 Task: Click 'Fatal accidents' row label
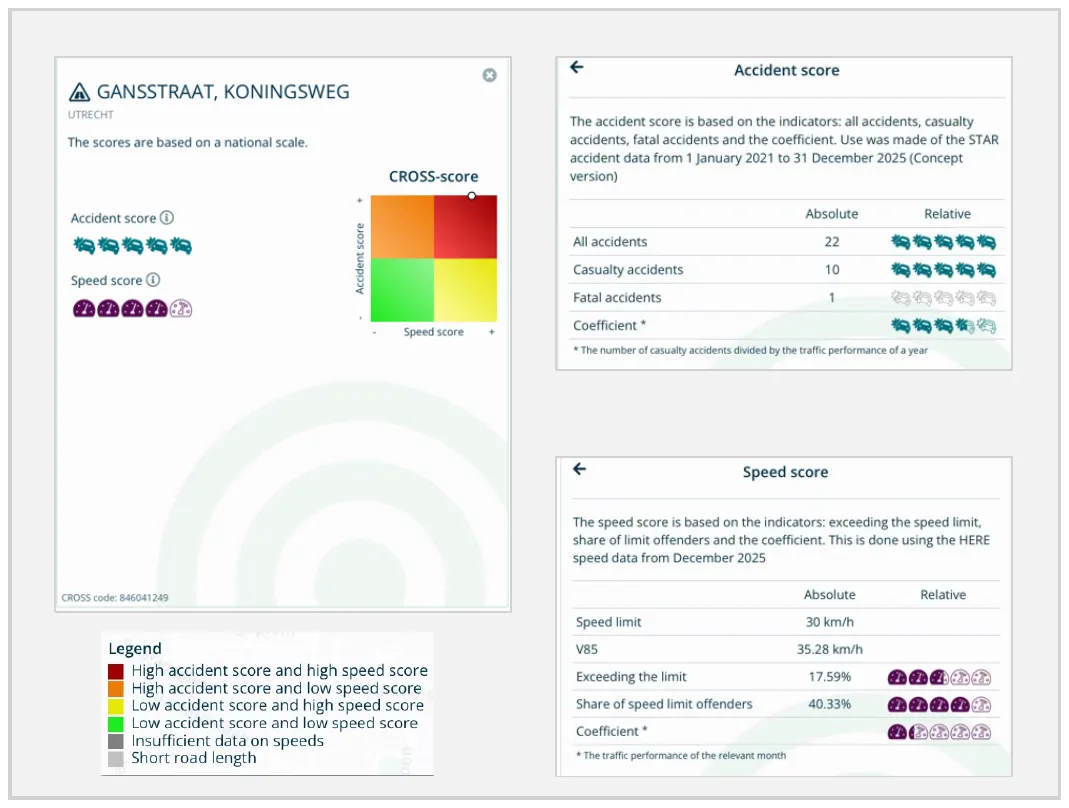point(617,298)
